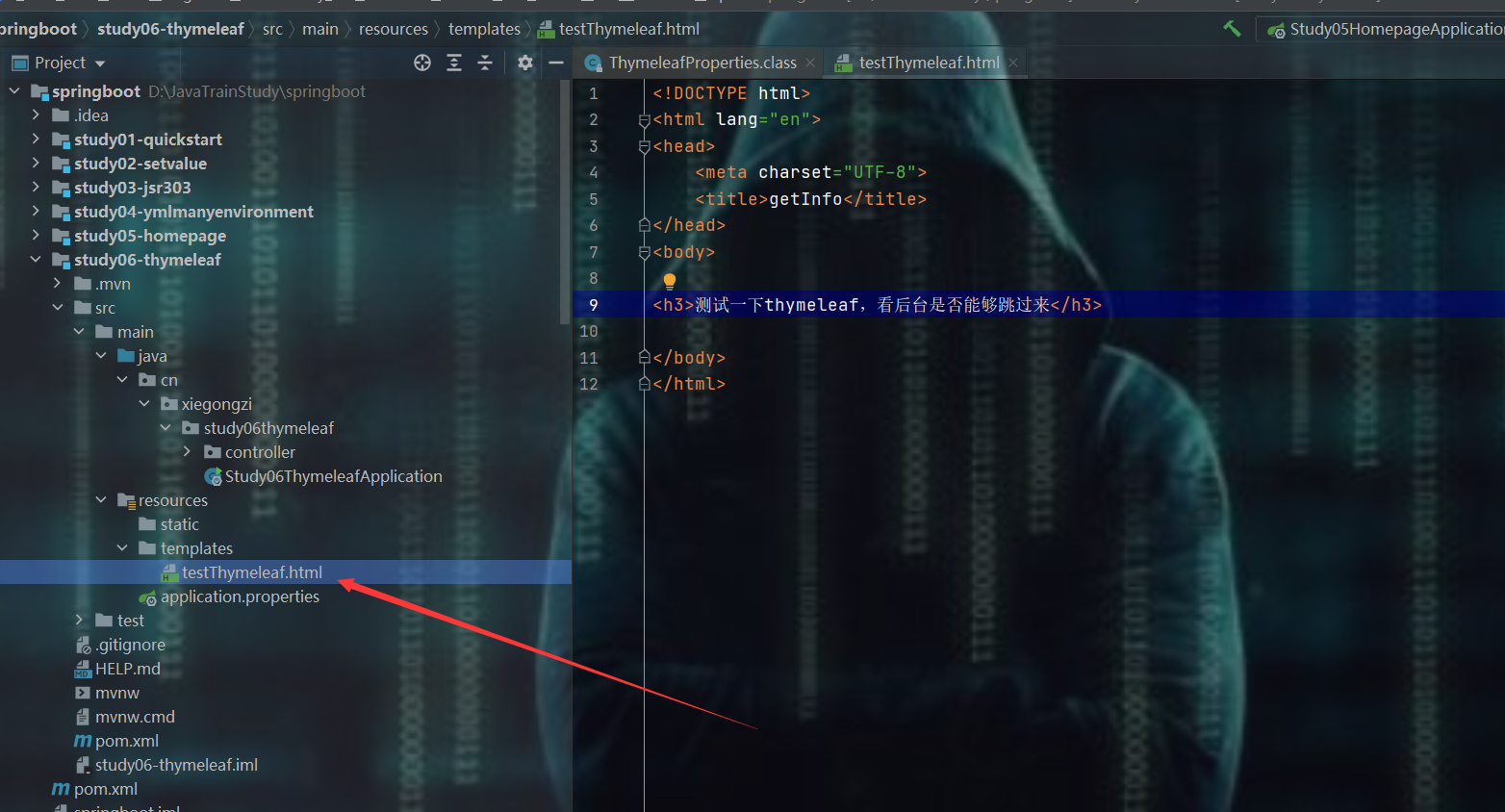Click the study06-thymeleaf breadcrumb
The height and width of the screenshot is (812, 1505).
[170, 29]
